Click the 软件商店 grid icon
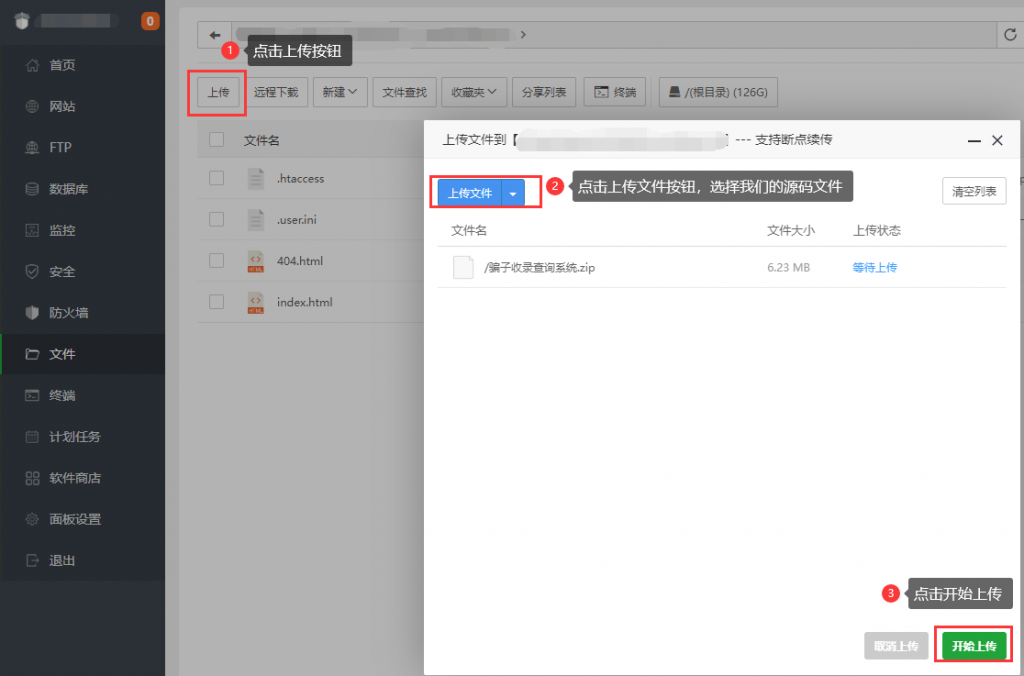This screenshot has height=676, width=1024. point(32,478)
